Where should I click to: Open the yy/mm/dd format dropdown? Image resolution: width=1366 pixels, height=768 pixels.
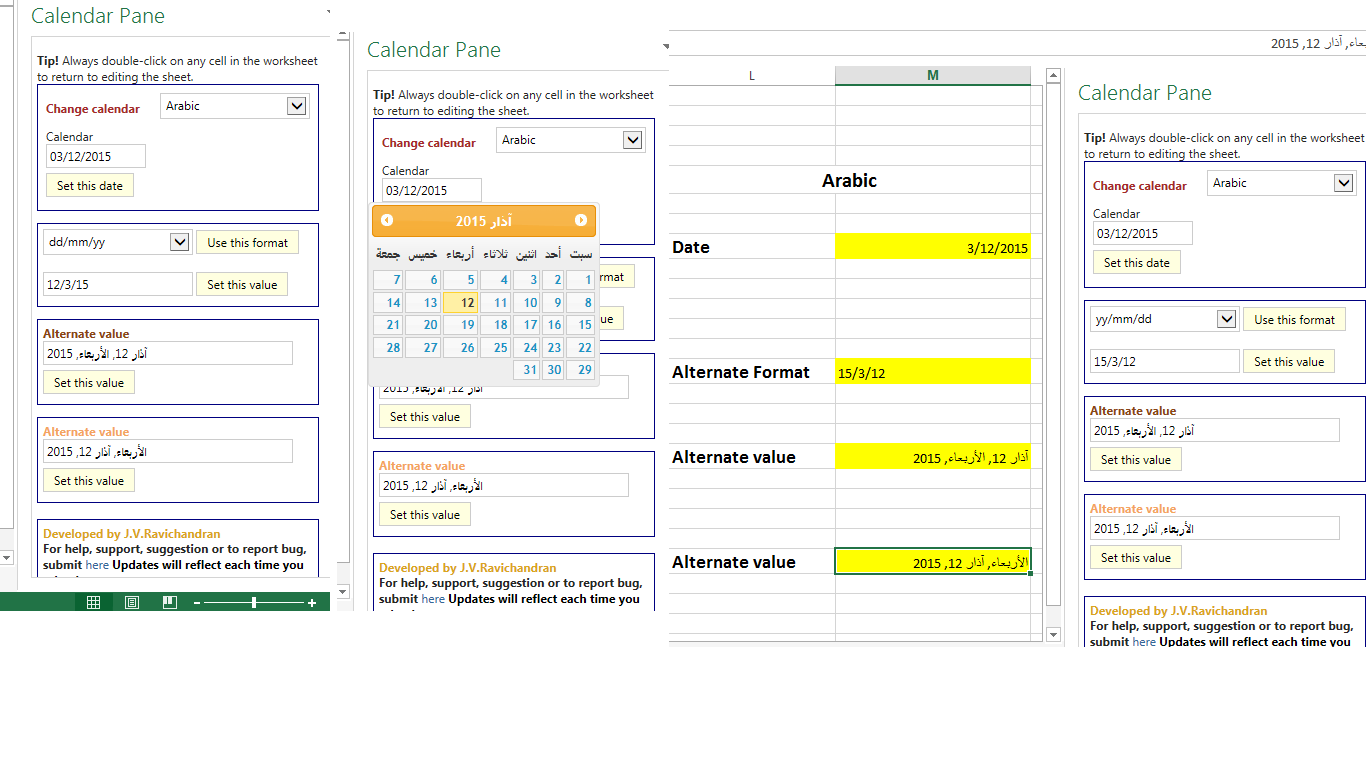tap(1227, 319)
